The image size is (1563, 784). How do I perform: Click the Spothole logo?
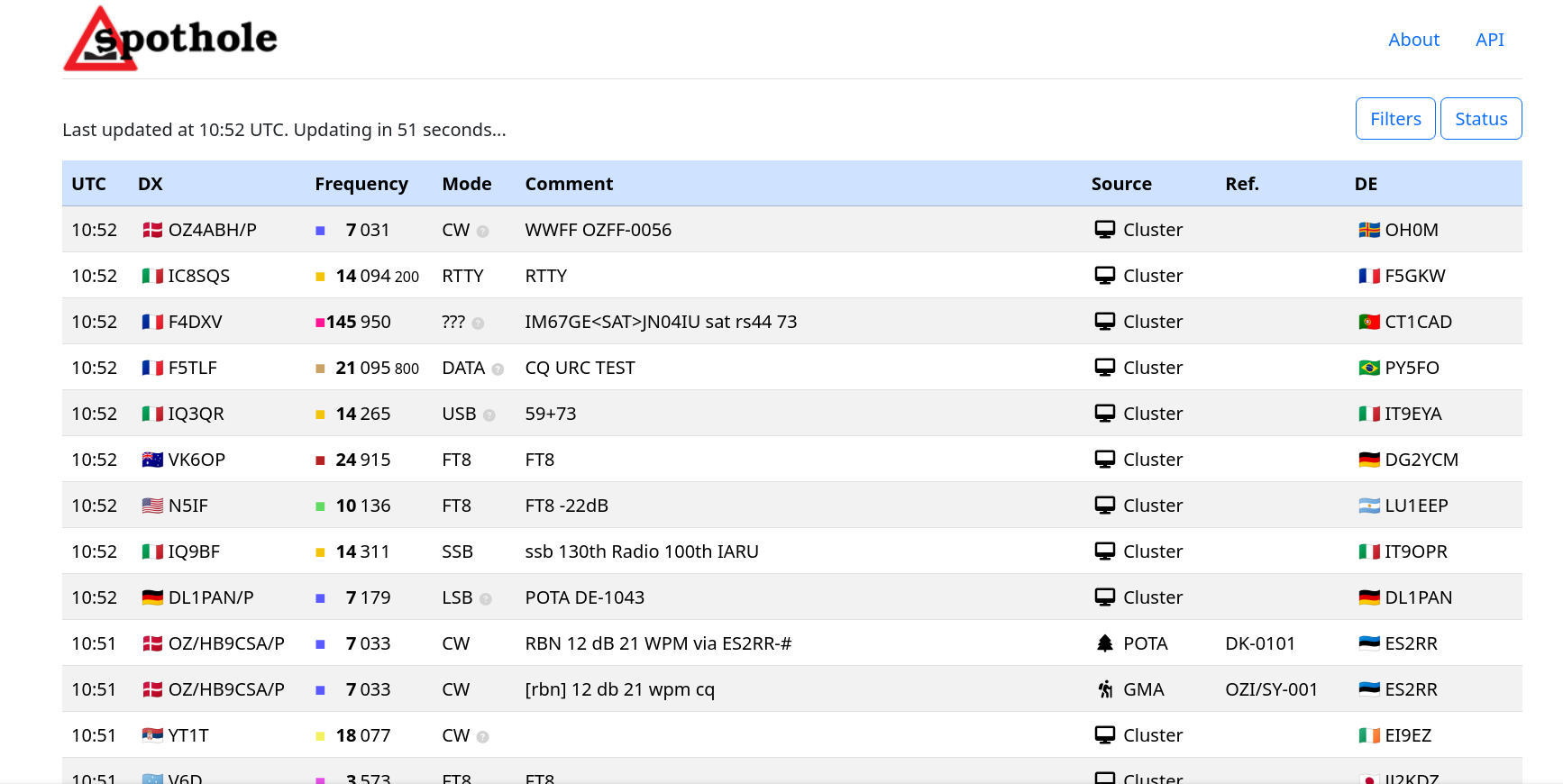[x=170, y=40]
